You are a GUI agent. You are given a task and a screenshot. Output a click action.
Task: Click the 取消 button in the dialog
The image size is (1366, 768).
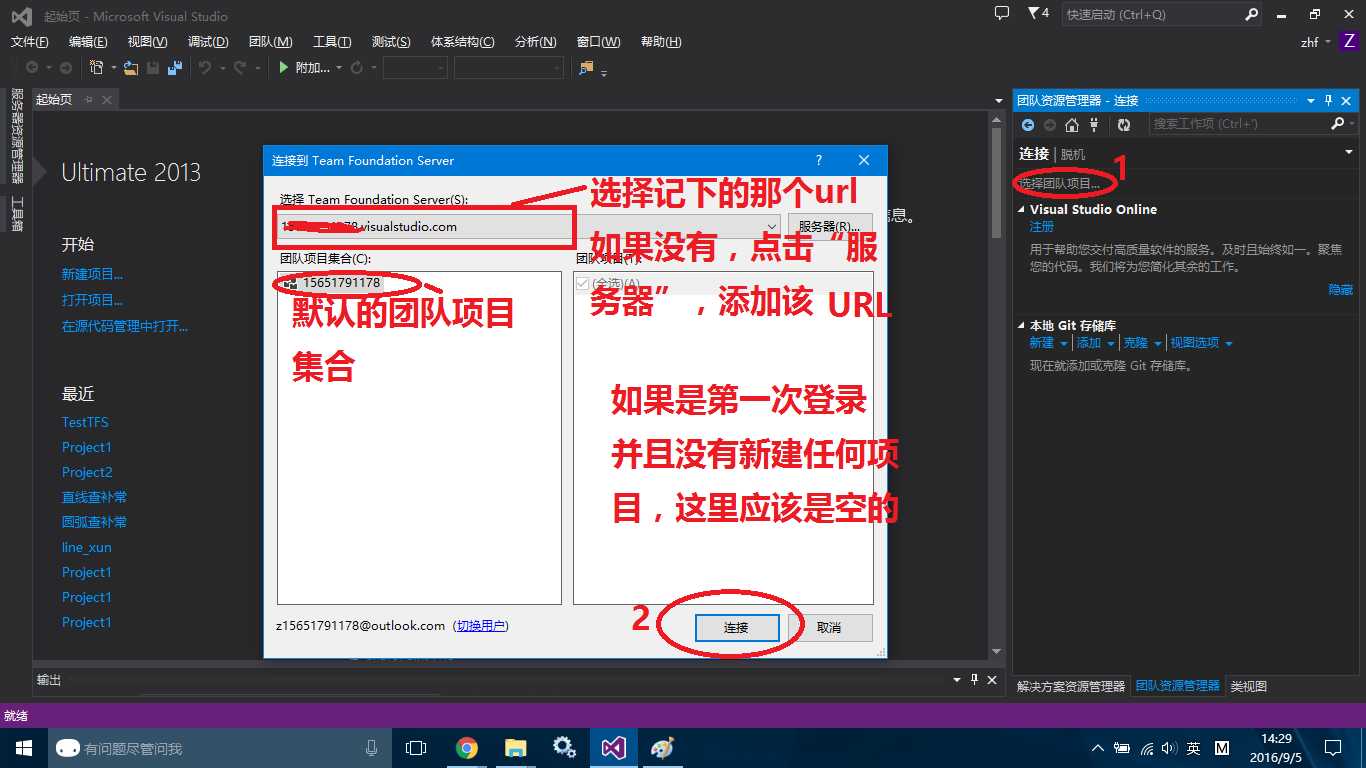(829, 627)
